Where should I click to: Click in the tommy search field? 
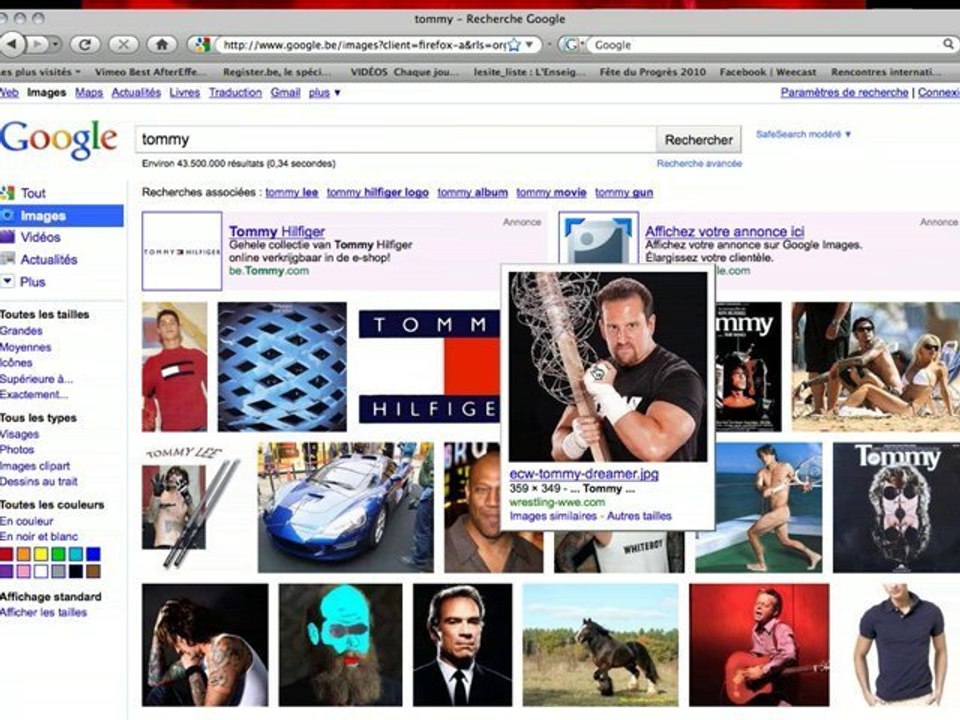[396, 140]
